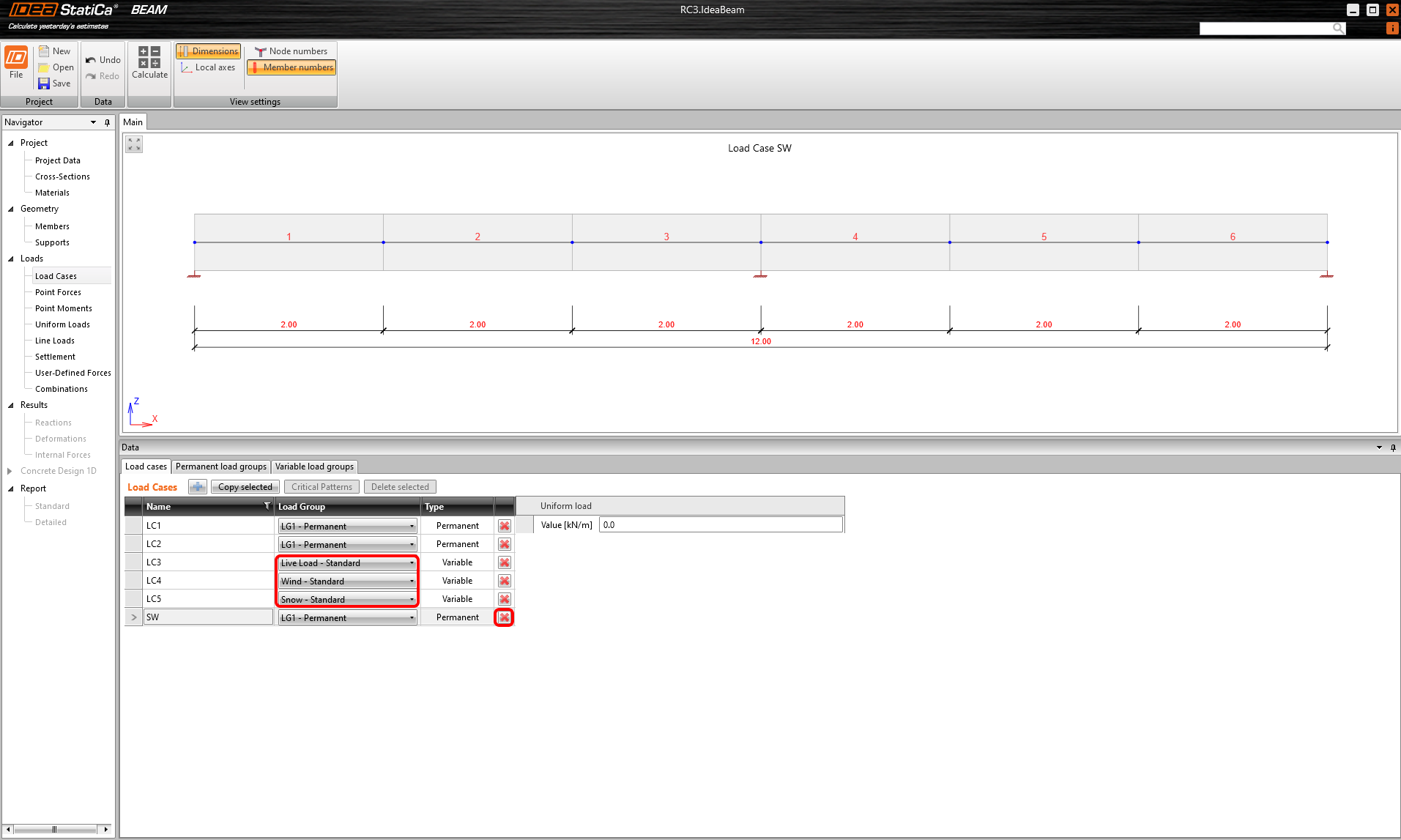The width and height of the screenshot is (1401, 840).
Task: Click Copy selected button
Action: pos(245,487)
